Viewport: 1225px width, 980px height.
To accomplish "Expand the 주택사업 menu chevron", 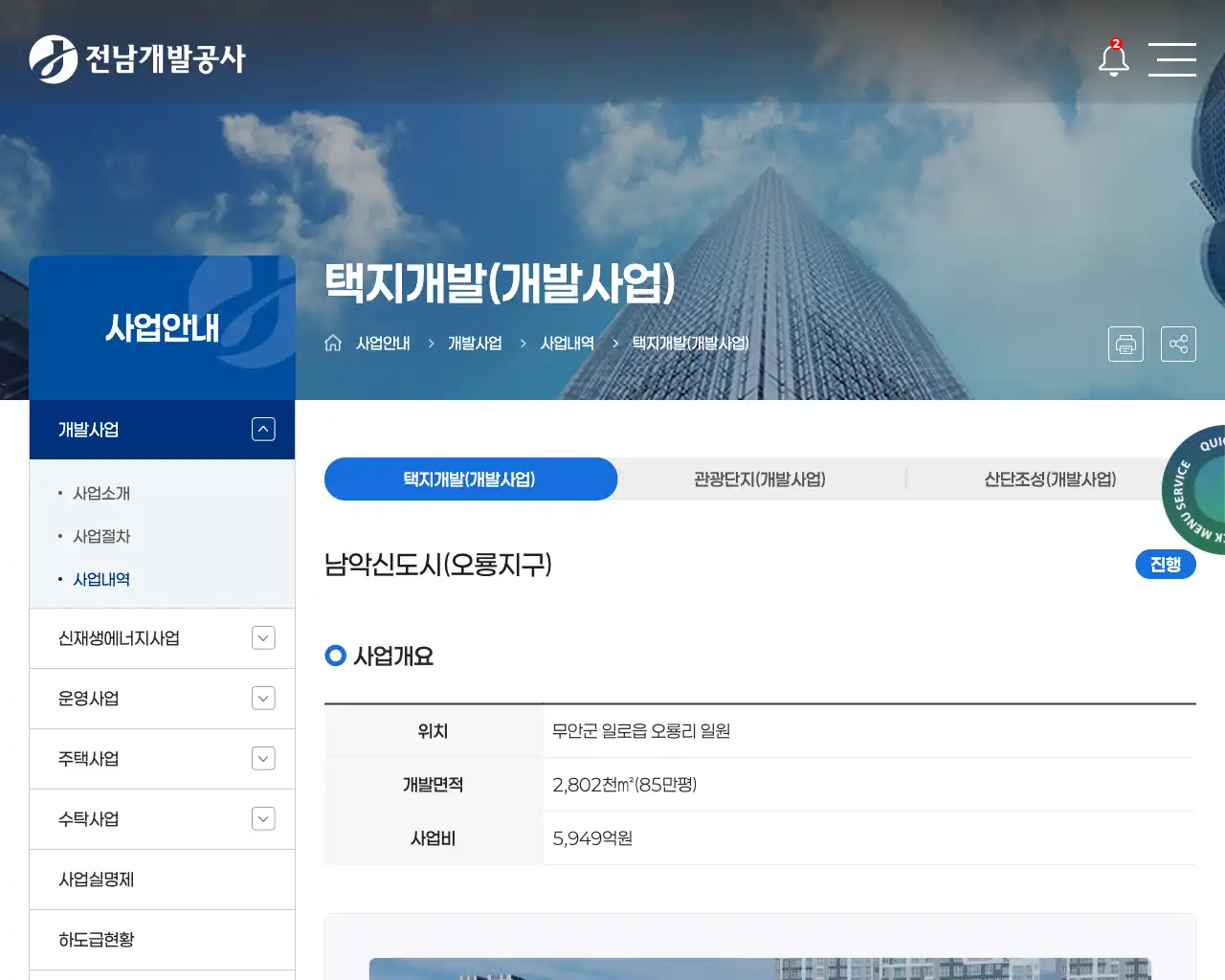I will pyautogui.click(x=263, y=759).
